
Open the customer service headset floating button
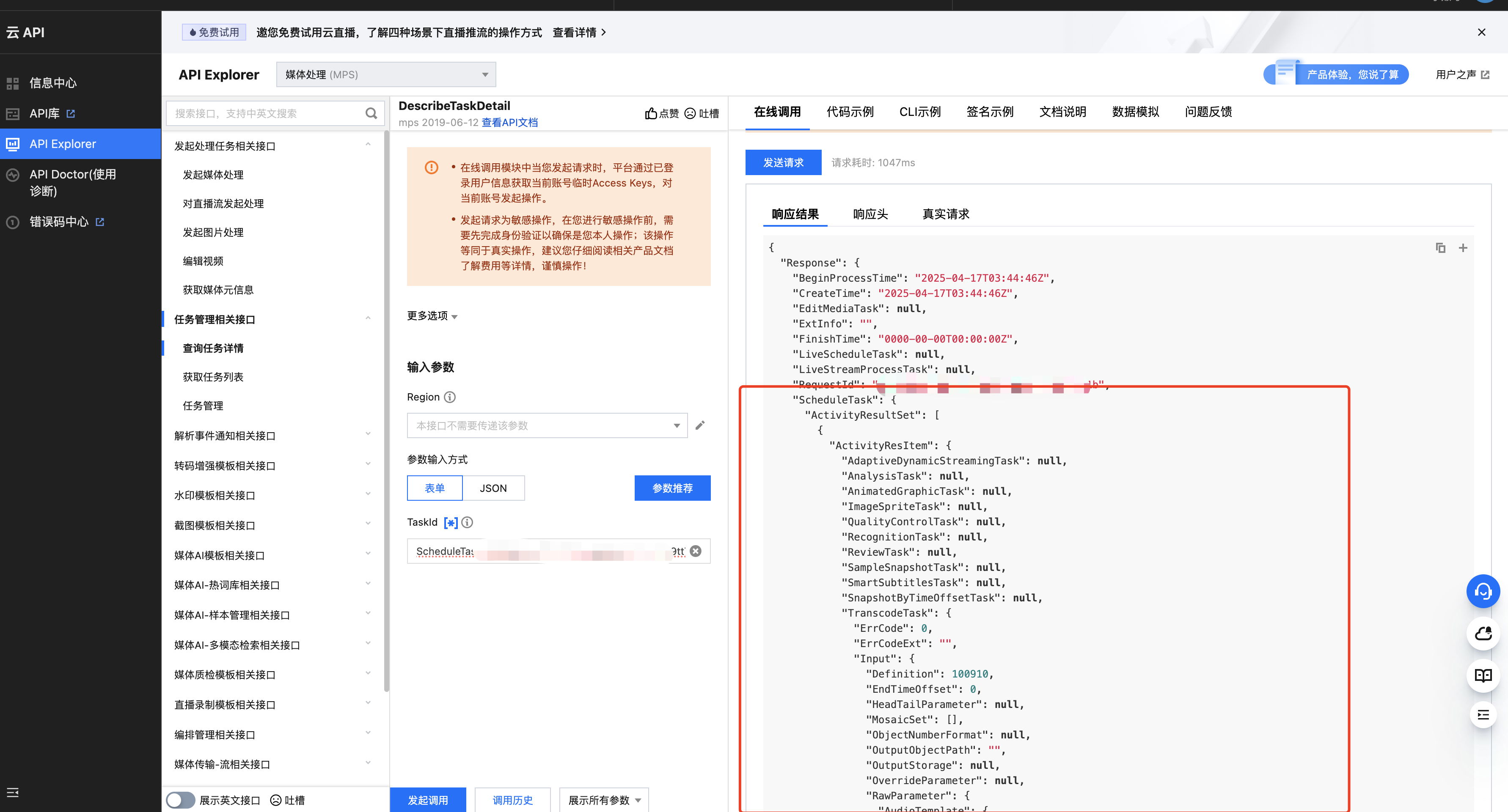coord(1483,592)
